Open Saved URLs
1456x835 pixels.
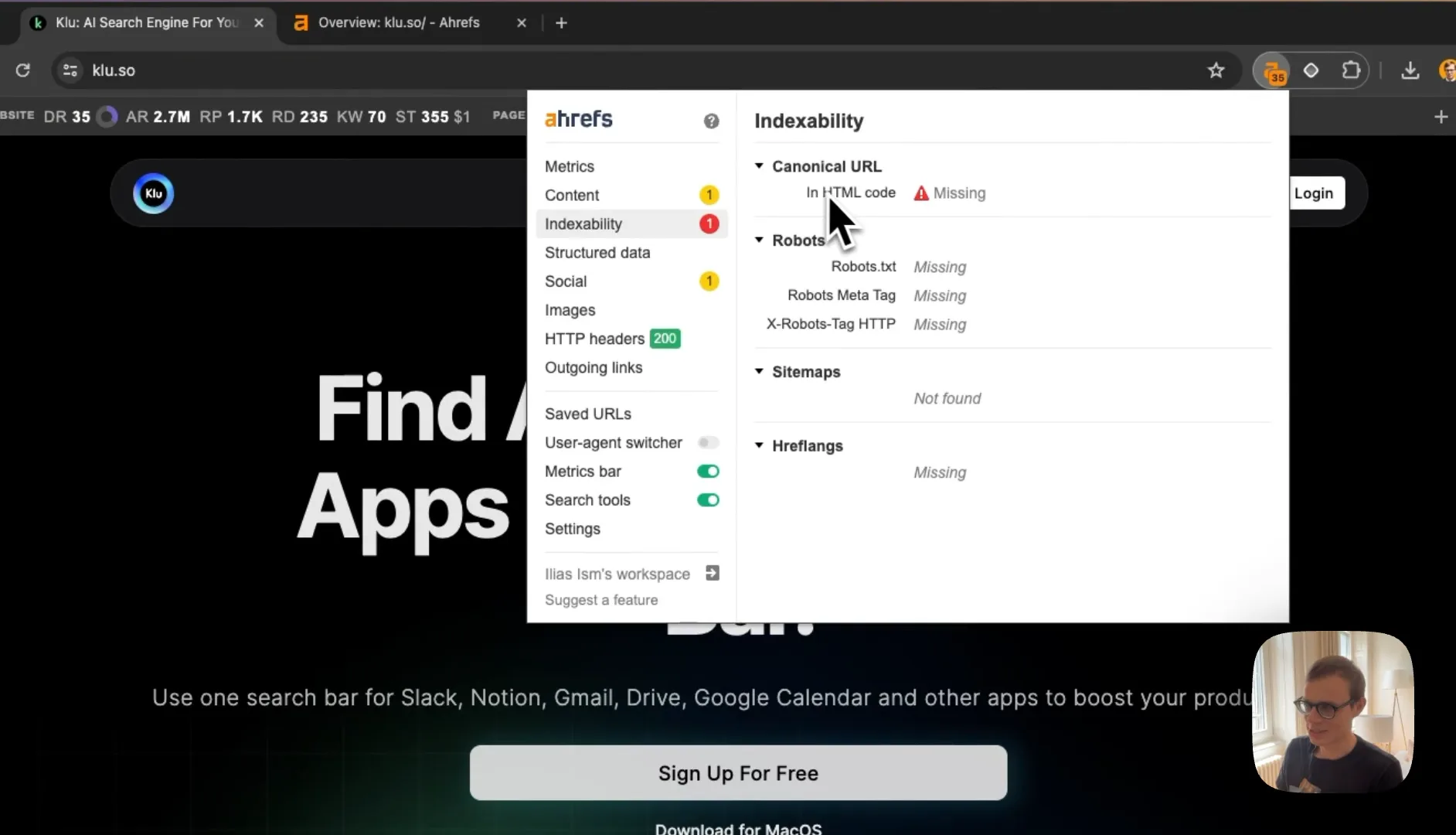[x=588, y=414]
